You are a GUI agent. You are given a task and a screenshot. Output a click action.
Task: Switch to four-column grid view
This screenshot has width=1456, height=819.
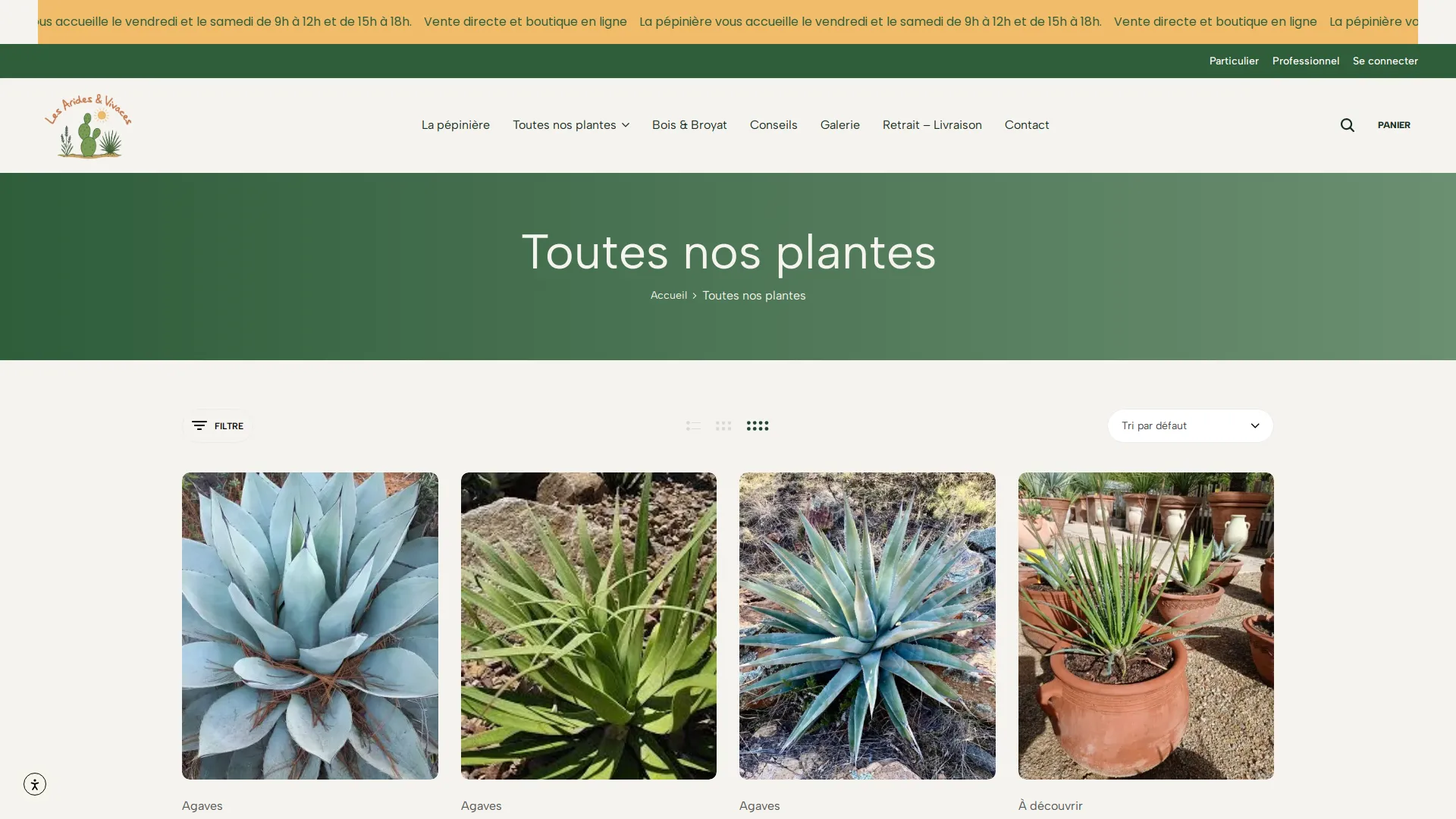click(757, 426)
